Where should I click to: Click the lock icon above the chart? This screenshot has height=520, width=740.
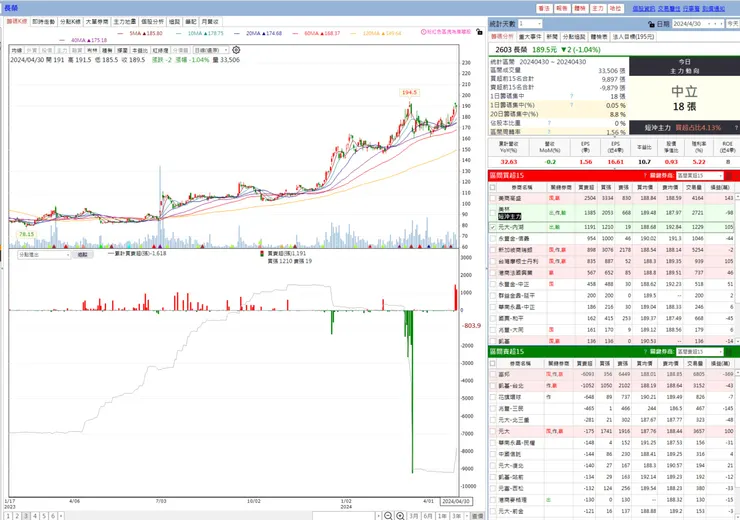point(479,32)
